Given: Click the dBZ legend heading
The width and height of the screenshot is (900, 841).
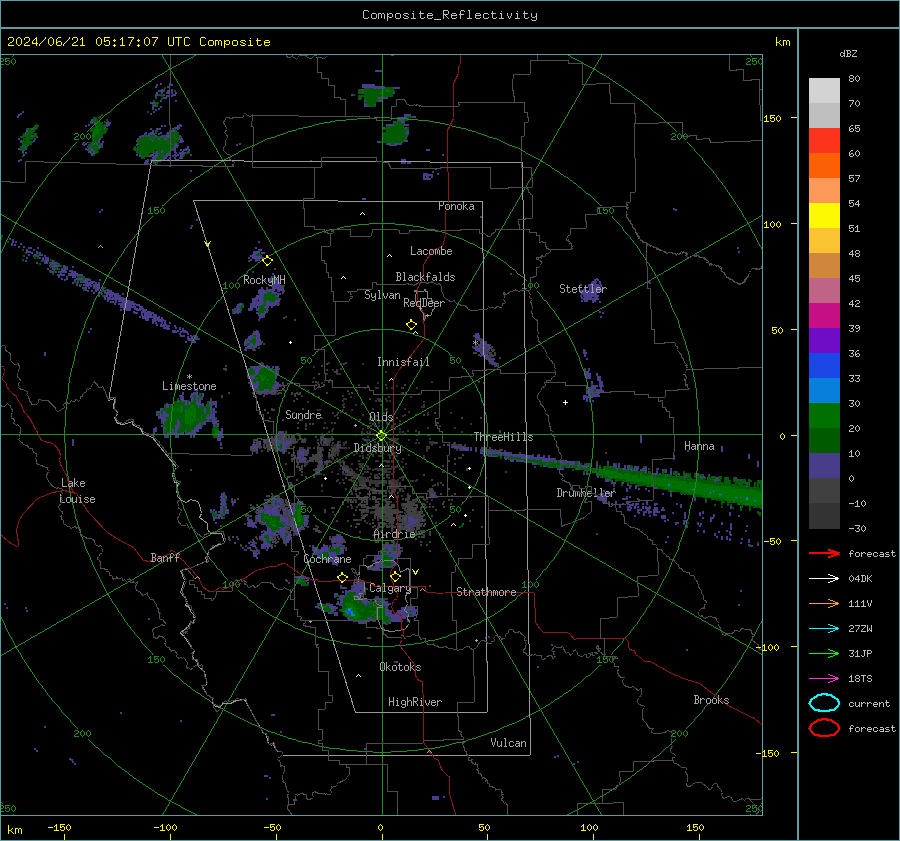Looking at the screenshot, I should (848, 53).
